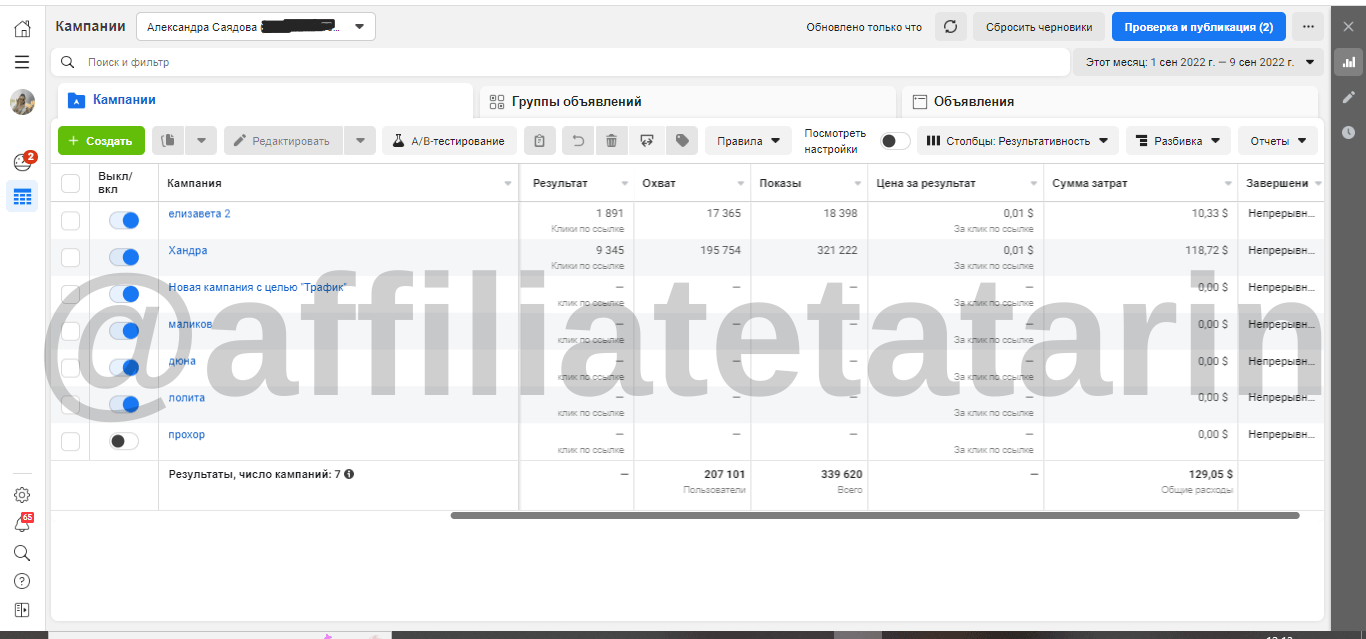Click the export icon beside the trash

[x=647, y=141]
